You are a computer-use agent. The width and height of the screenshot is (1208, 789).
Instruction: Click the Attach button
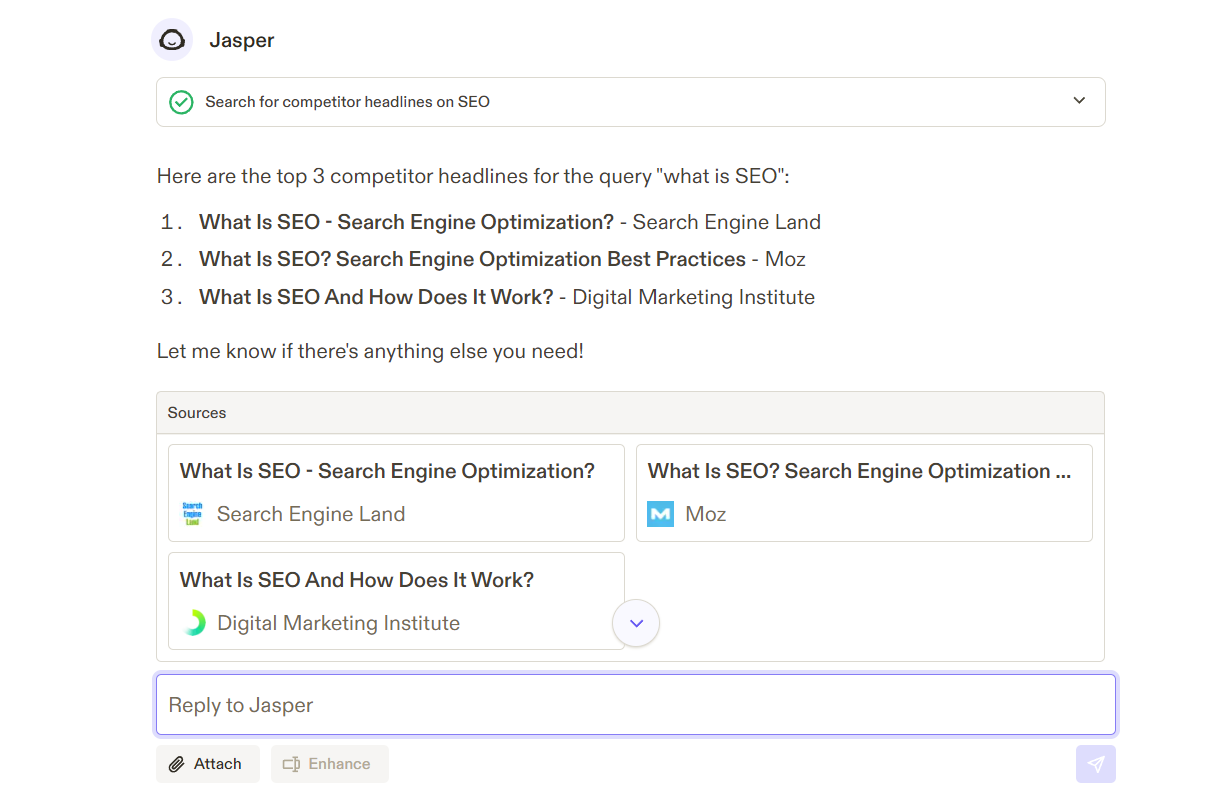208,764
